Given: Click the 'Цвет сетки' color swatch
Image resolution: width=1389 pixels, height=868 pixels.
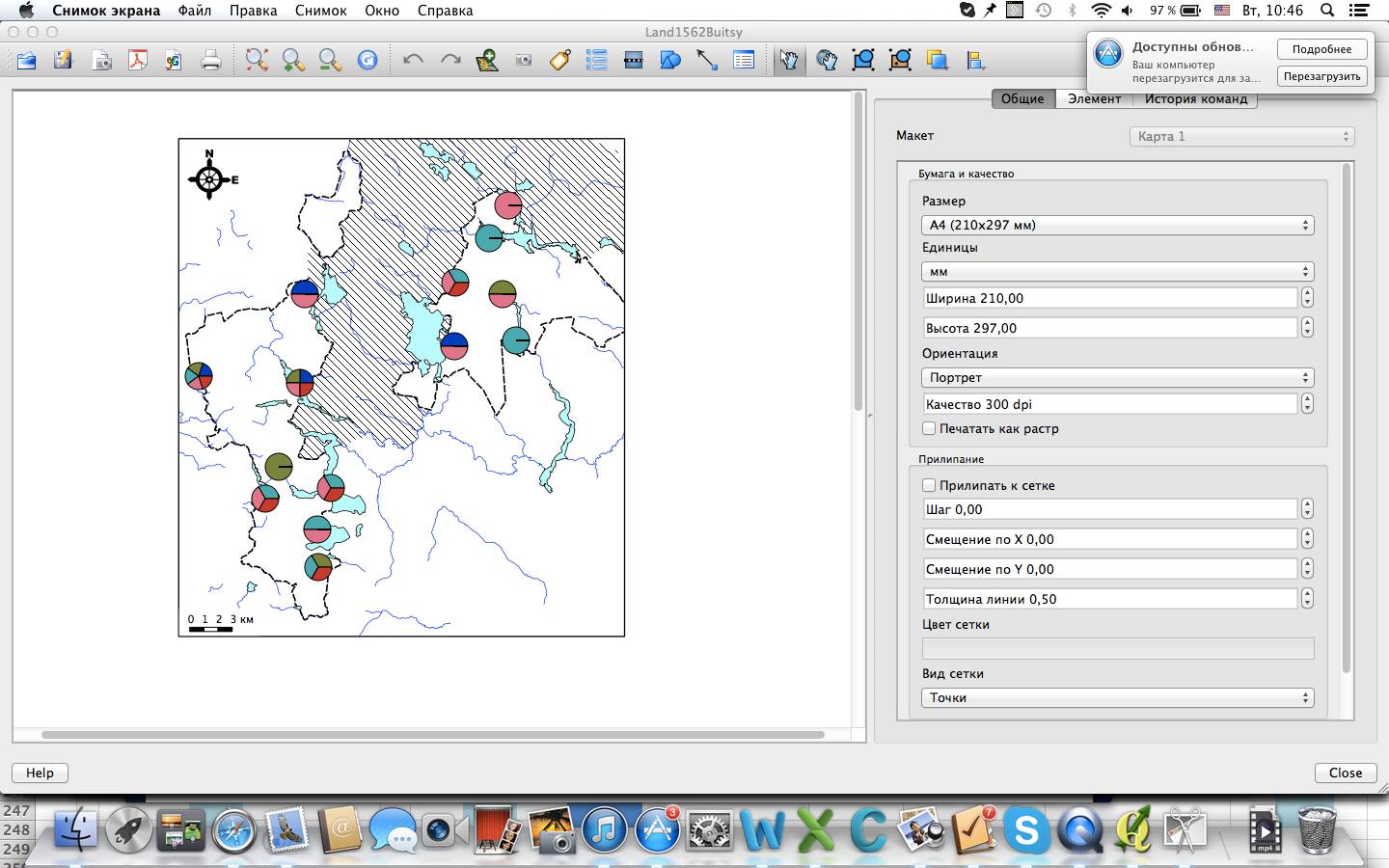Looking at the screenshot, I should tap(1117, 648).
